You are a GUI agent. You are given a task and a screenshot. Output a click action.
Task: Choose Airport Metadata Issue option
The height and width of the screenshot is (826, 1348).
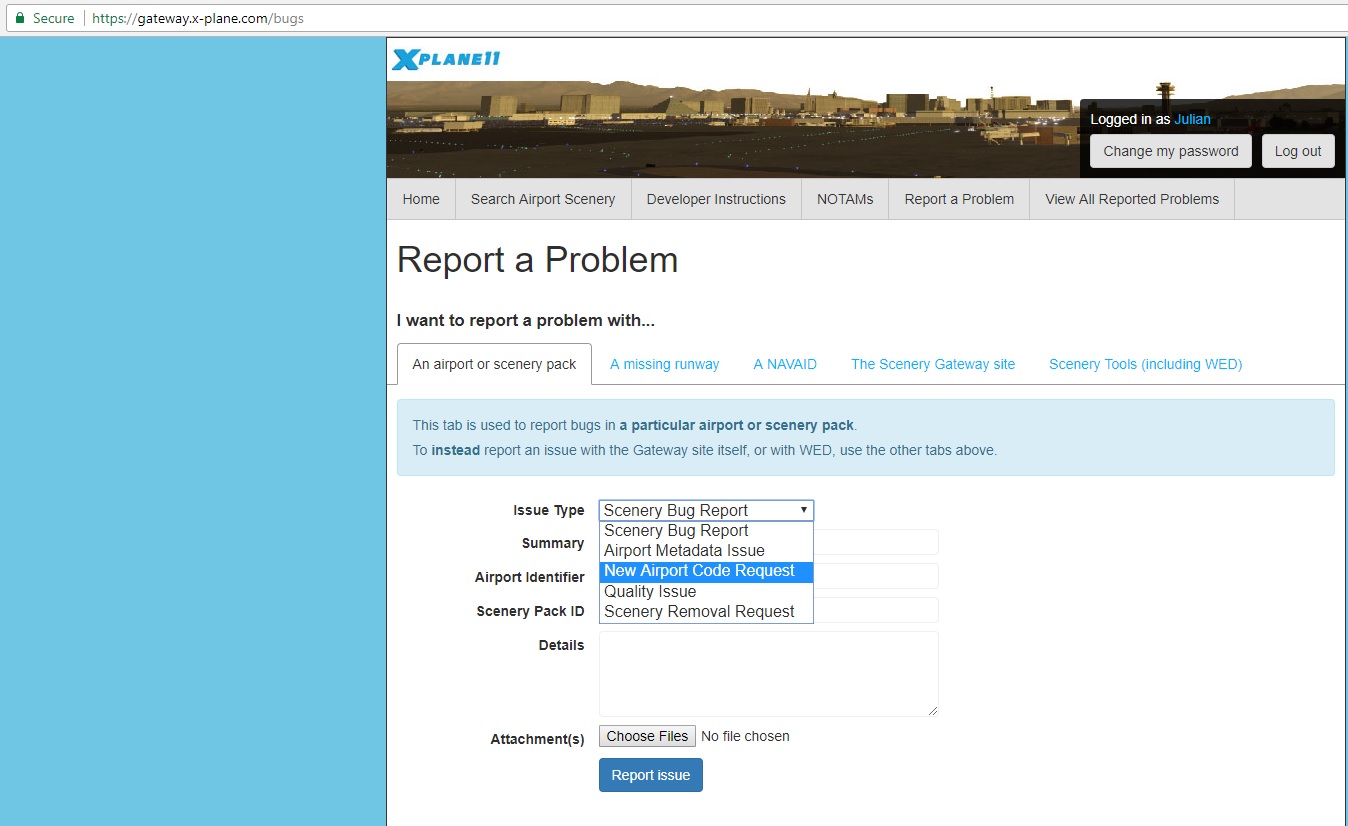click(x=684, y=551)
